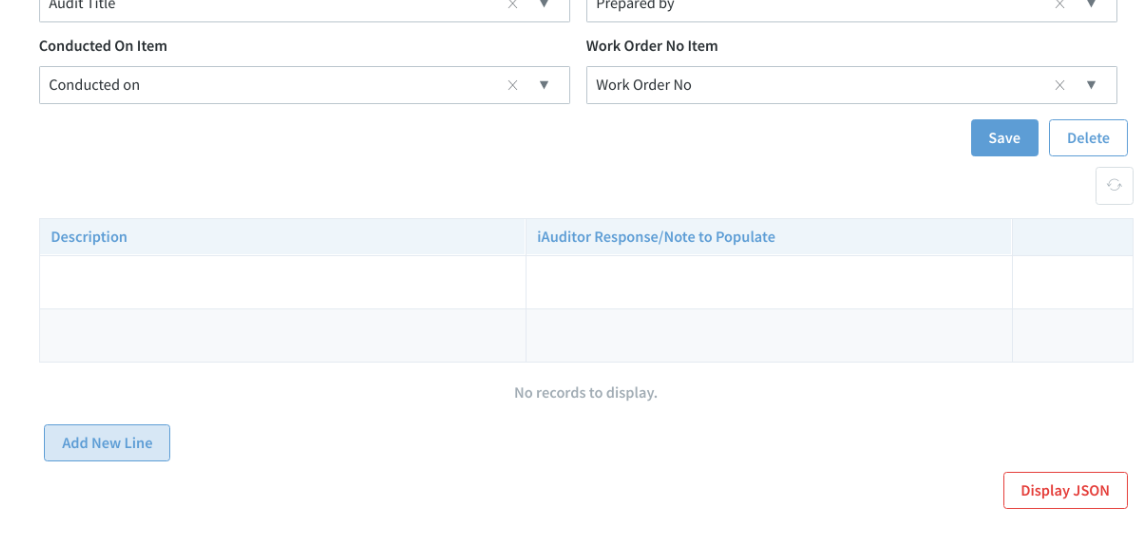The width and height of the screenshot is (1148, 547).
Task: Clear the Conducted on selection
Action: [512, 85]
